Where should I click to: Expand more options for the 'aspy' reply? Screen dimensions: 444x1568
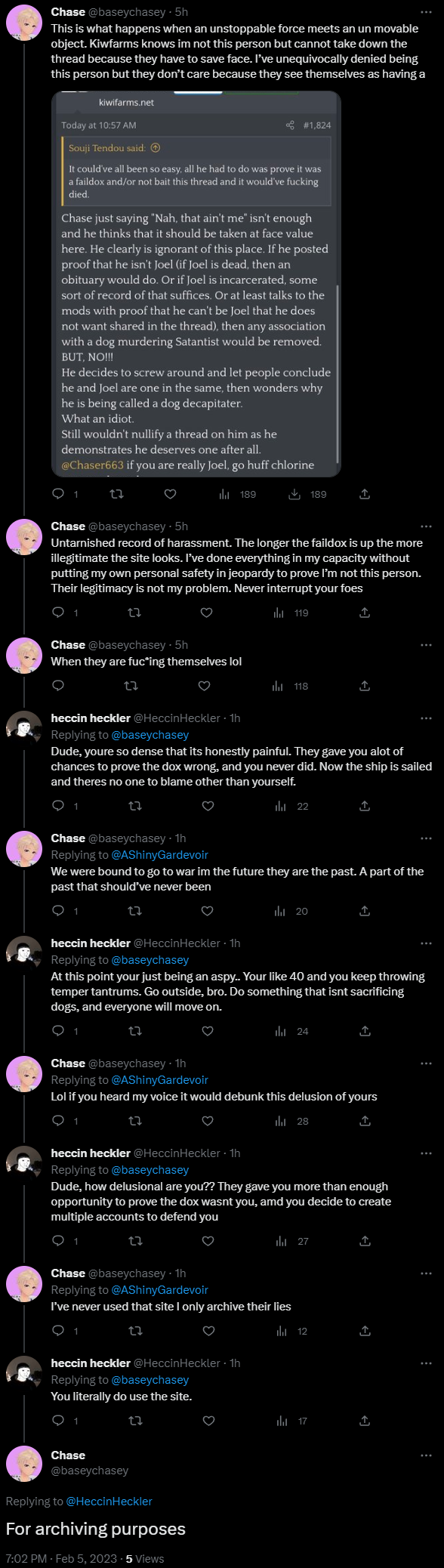pos(426,943)
